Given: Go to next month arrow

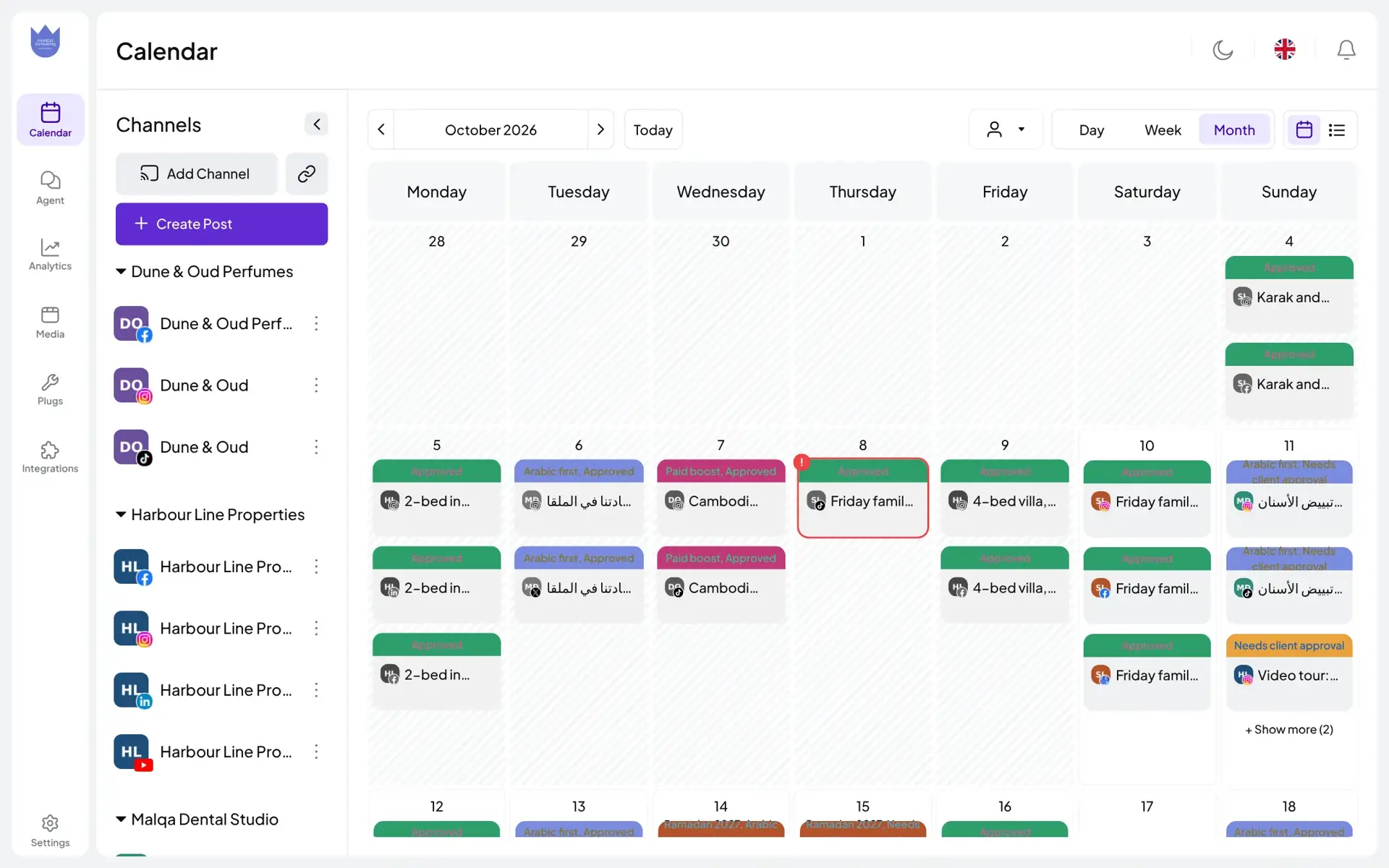Looking at the screenshot, I should 600,129.
